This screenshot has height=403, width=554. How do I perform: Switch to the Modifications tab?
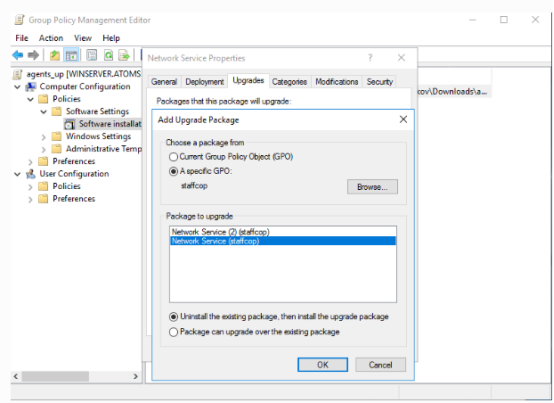[337, 82]
